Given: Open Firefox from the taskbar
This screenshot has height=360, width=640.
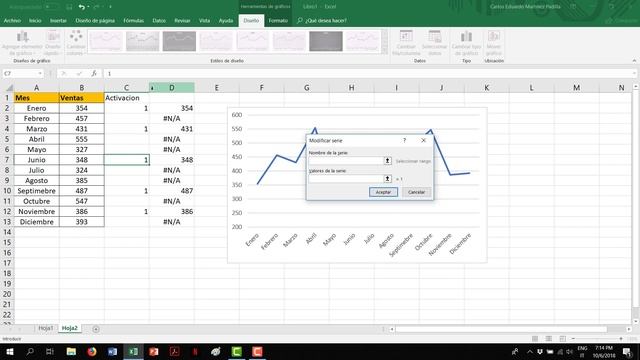Looking at the screenshot, I should [92, 351].
